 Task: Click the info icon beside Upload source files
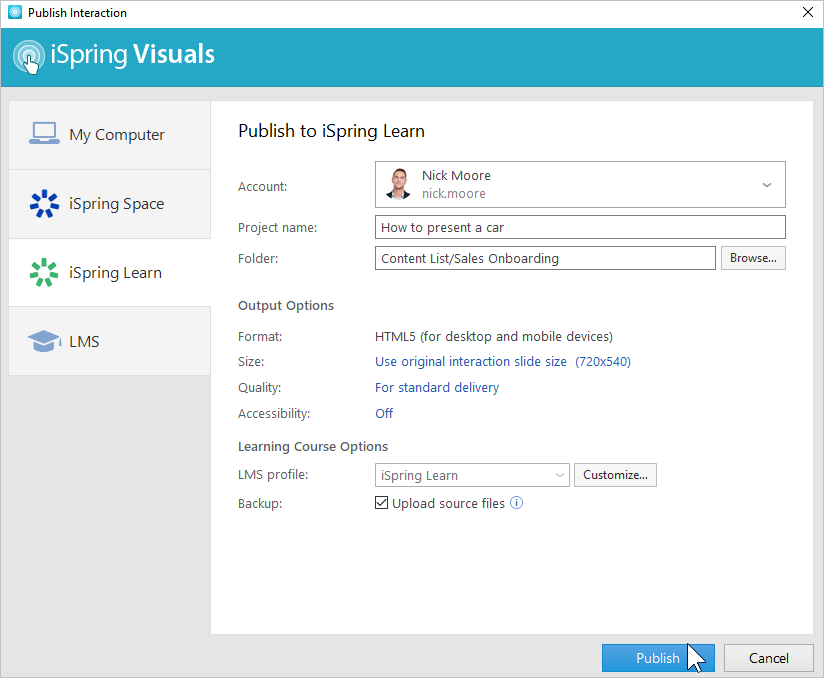point(517,503)
